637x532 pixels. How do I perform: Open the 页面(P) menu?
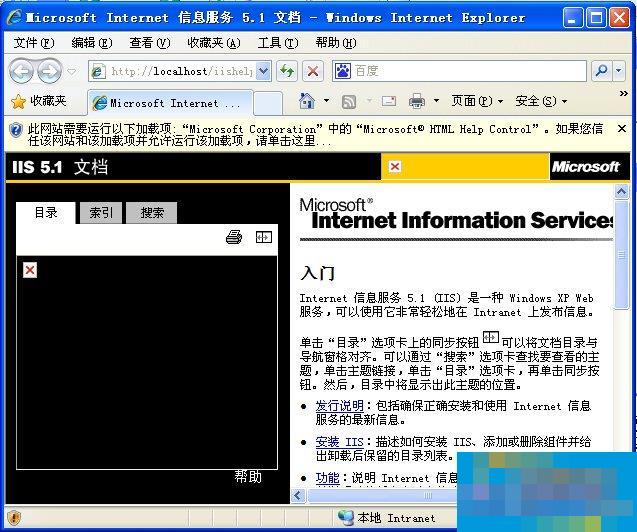(477, 101)
